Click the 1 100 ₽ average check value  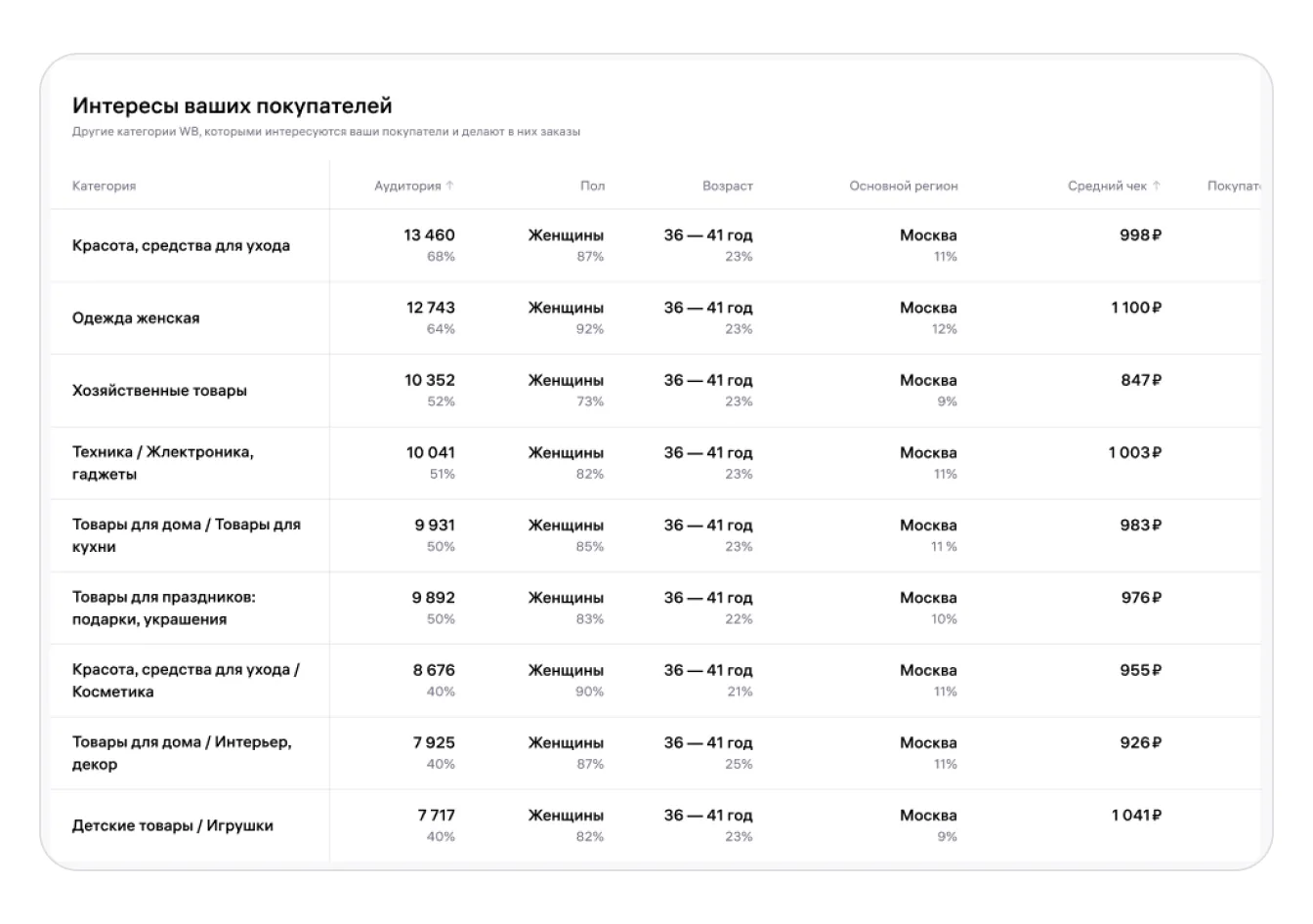click(1135, 308)
